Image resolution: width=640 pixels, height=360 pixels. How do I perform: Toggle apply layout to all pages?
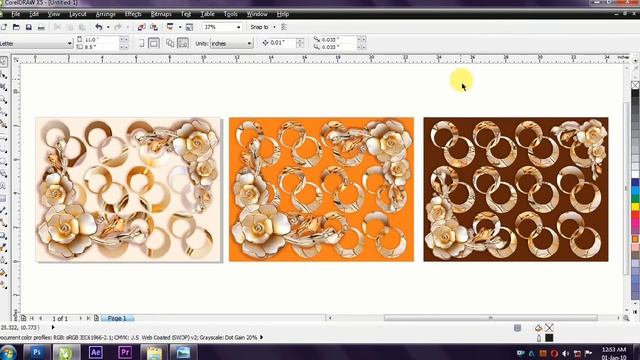pos(170,43)
